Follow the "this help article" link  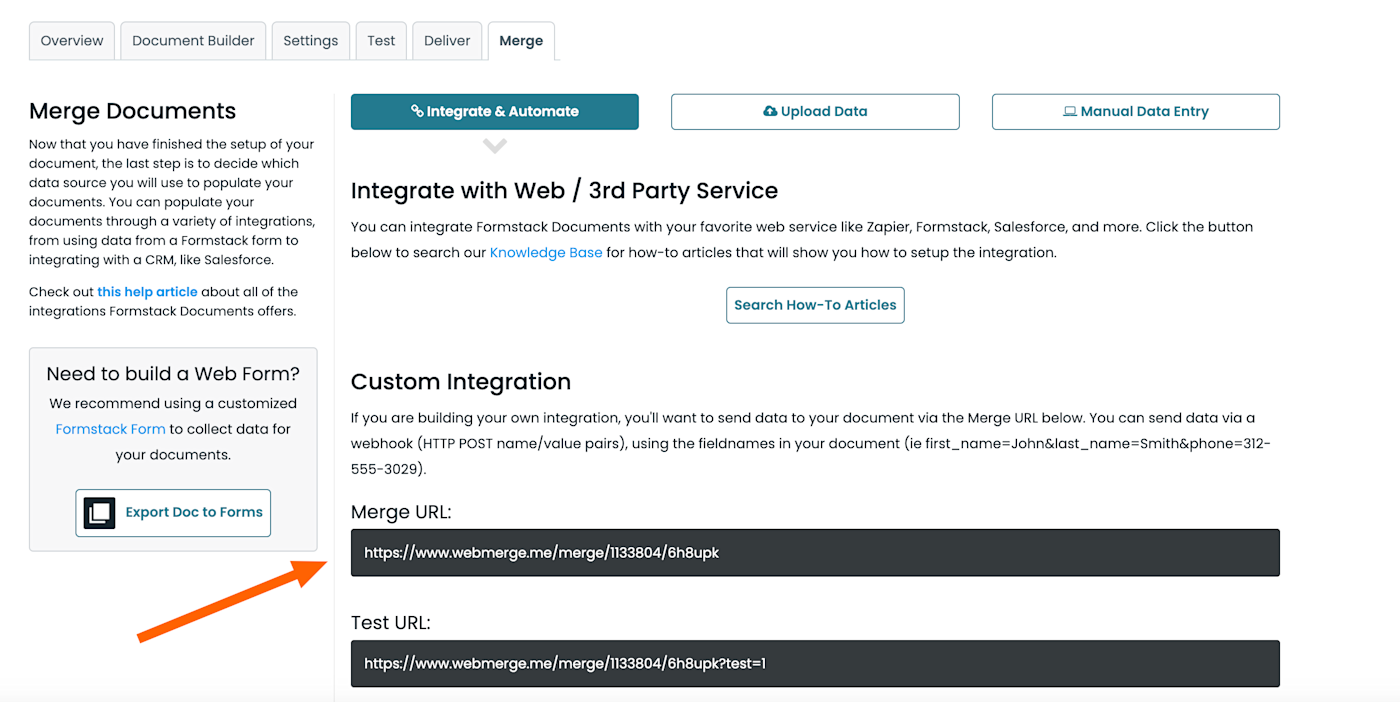point(147,292)
